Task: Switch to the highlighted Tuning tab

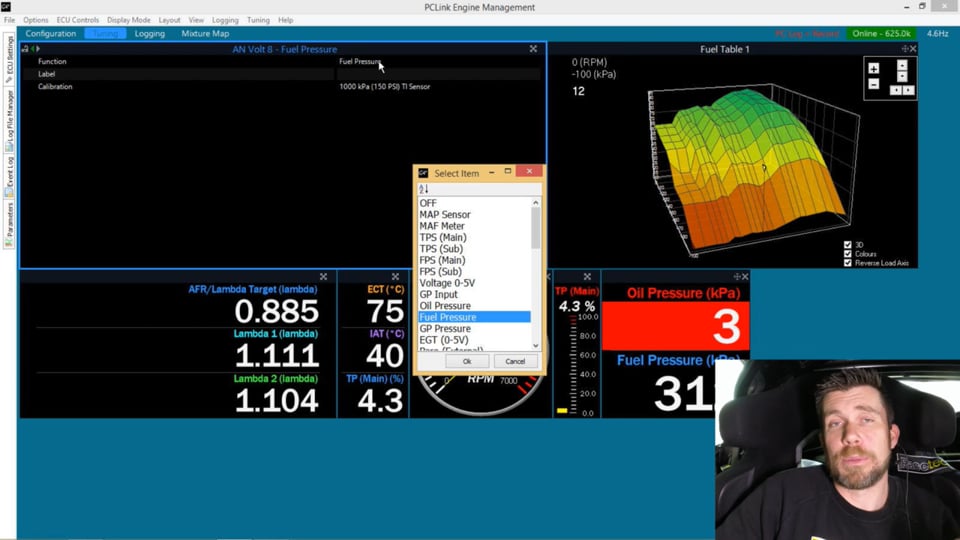Action: pos(105,34)
